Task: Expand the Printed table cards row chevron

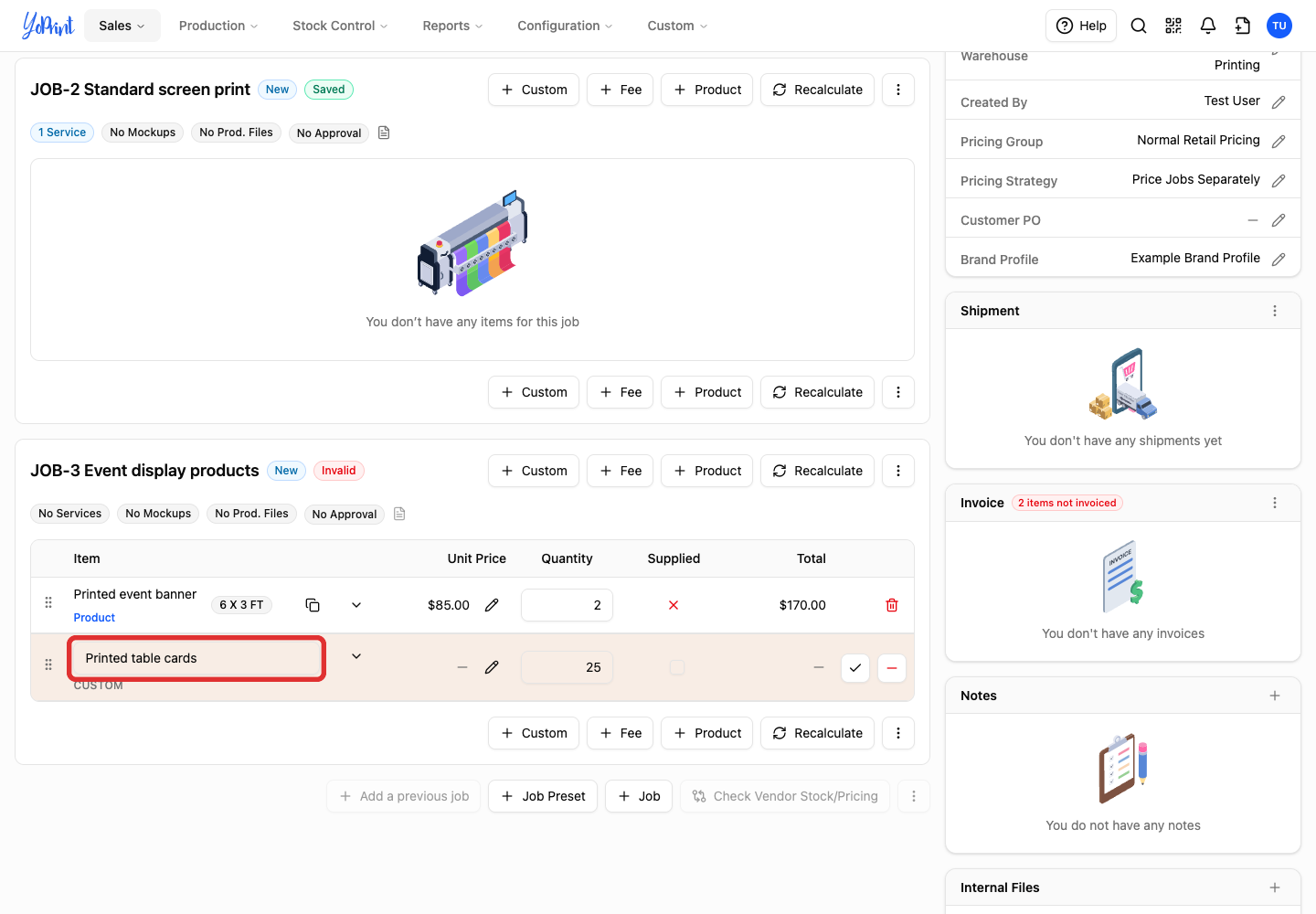Action: point(356,656)
